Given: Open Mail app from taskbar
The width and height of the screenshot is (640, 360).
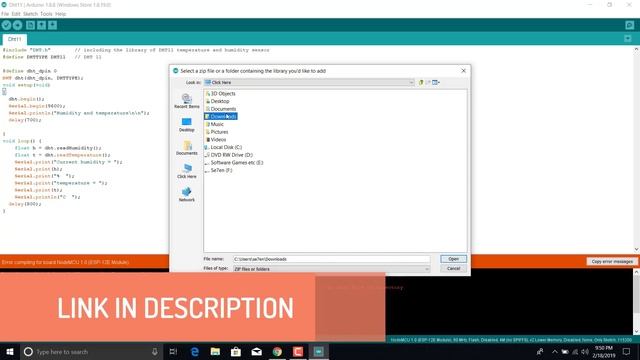Looking at the screenshot, I should (256, 351).
